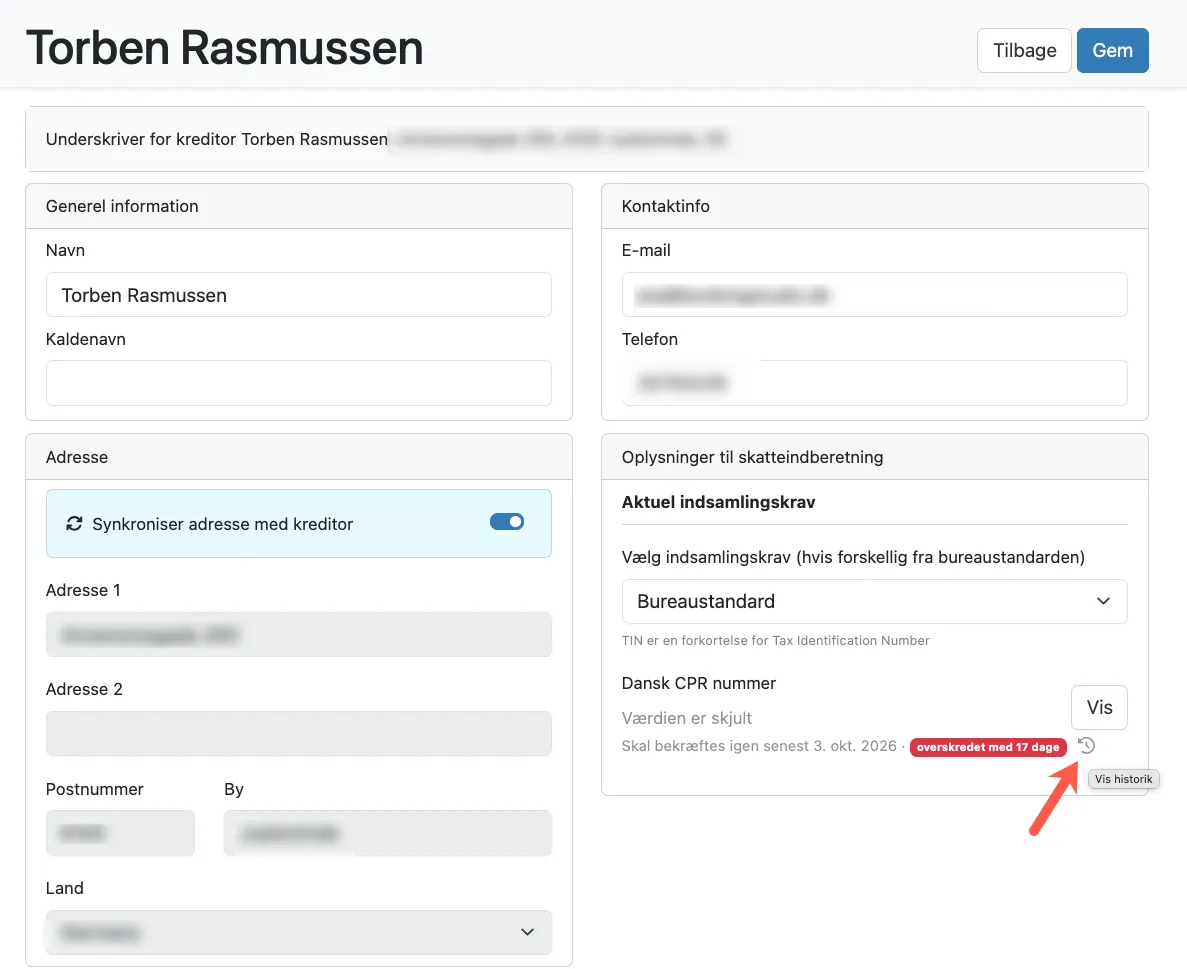Click the 'Værdien er skjult' text
1187x969 pixels.
click(687, 718)
